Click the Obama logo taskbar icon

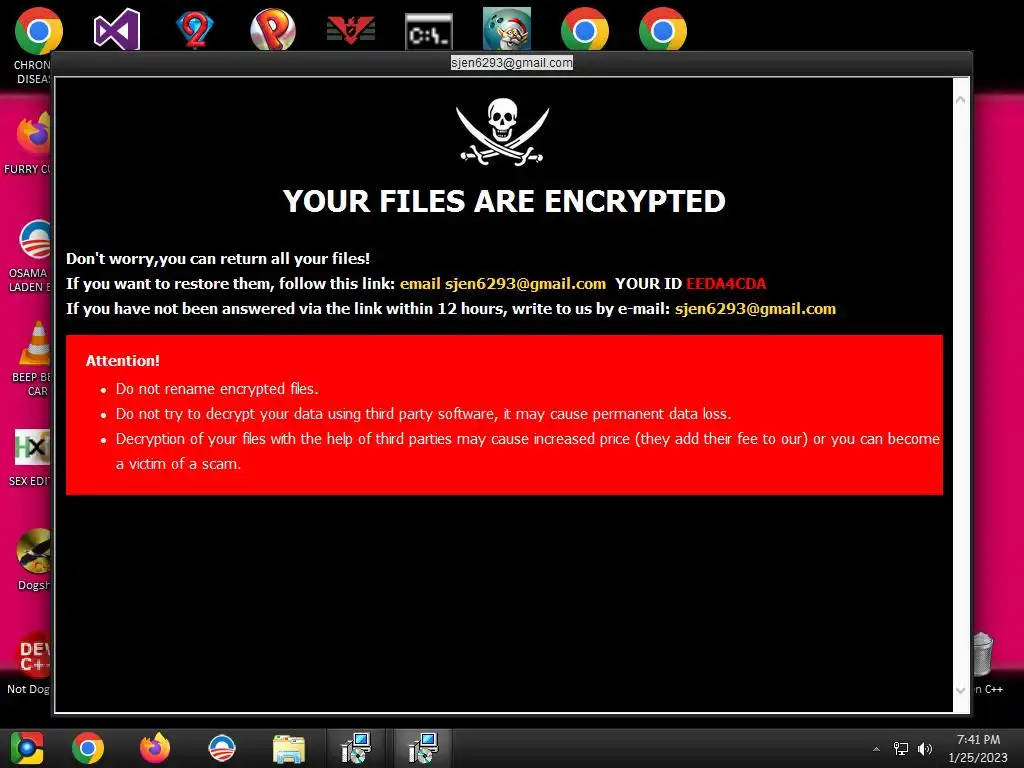click(222, 748)
